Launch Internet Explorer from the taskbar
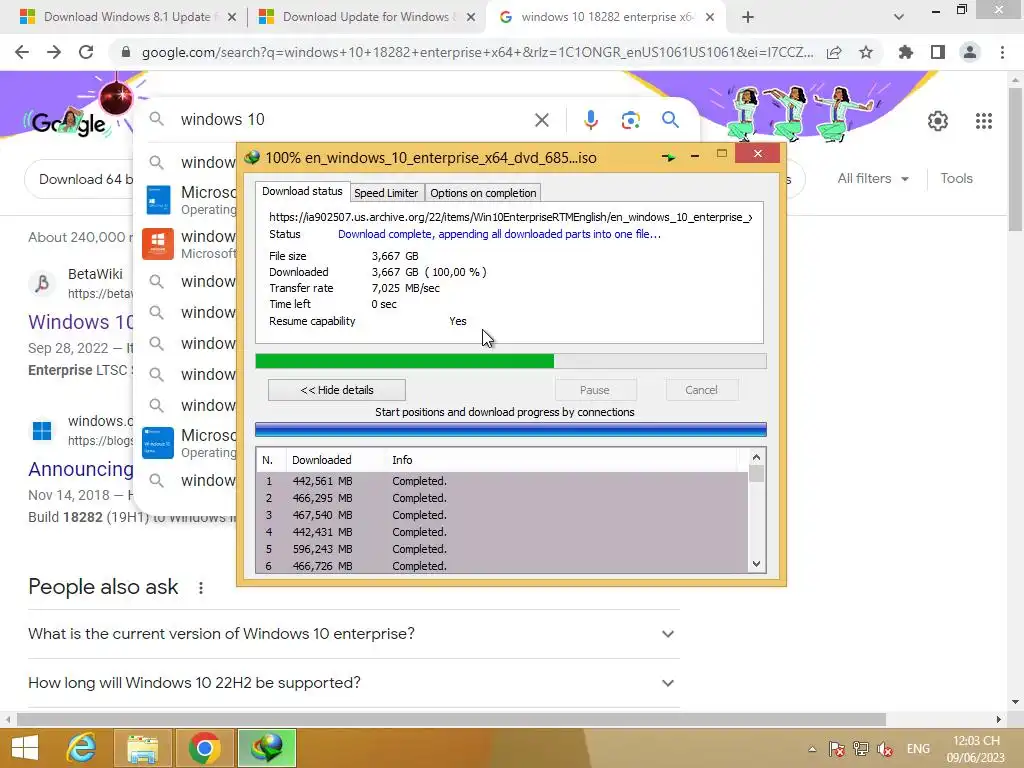This screenshot has width=1024, height=768. click(82, 748)
